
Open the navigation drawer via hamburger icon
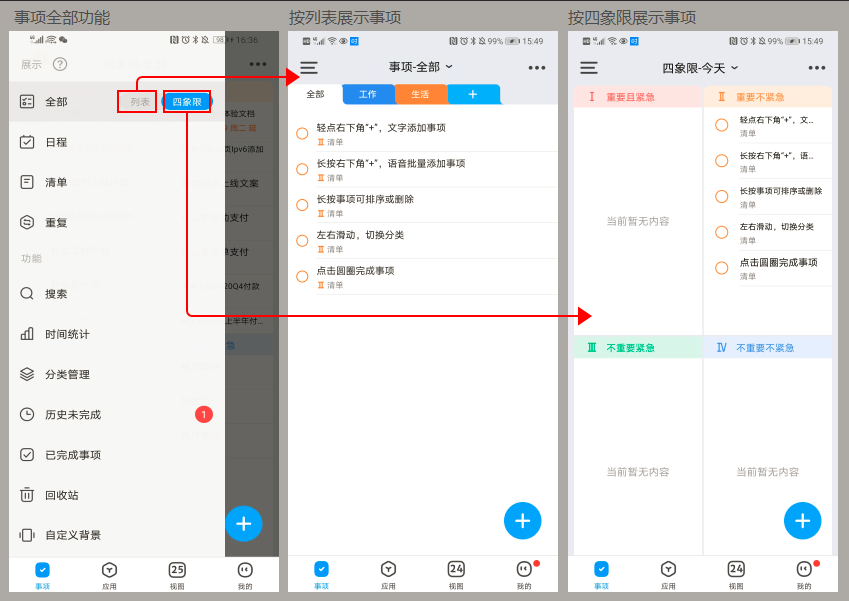point(308,68)
